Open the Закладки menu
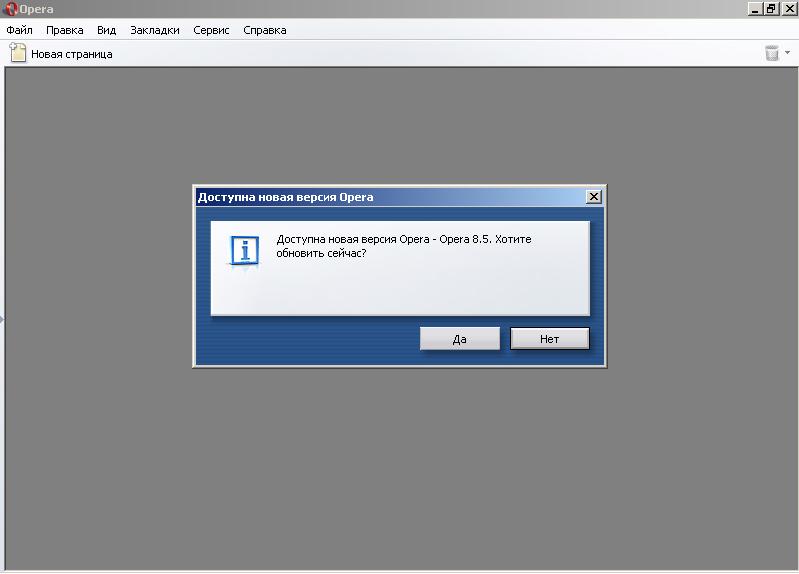This screenshot has width=799, height=574. click(x=155, y=30)
